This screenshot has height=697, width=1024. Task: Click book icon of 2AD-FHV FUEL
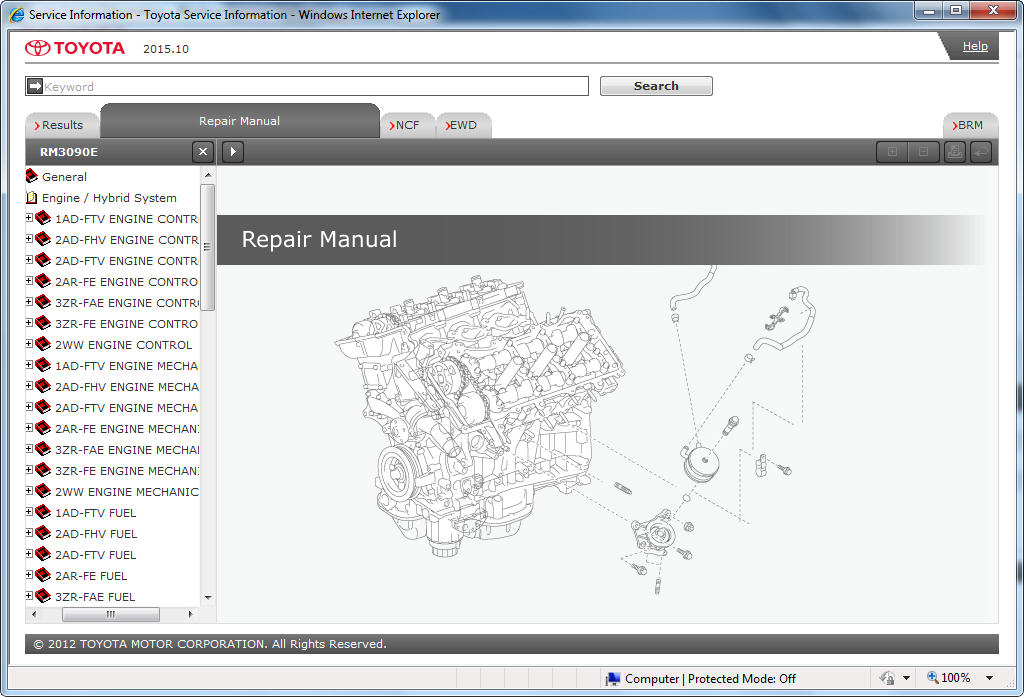click(43, 532)
